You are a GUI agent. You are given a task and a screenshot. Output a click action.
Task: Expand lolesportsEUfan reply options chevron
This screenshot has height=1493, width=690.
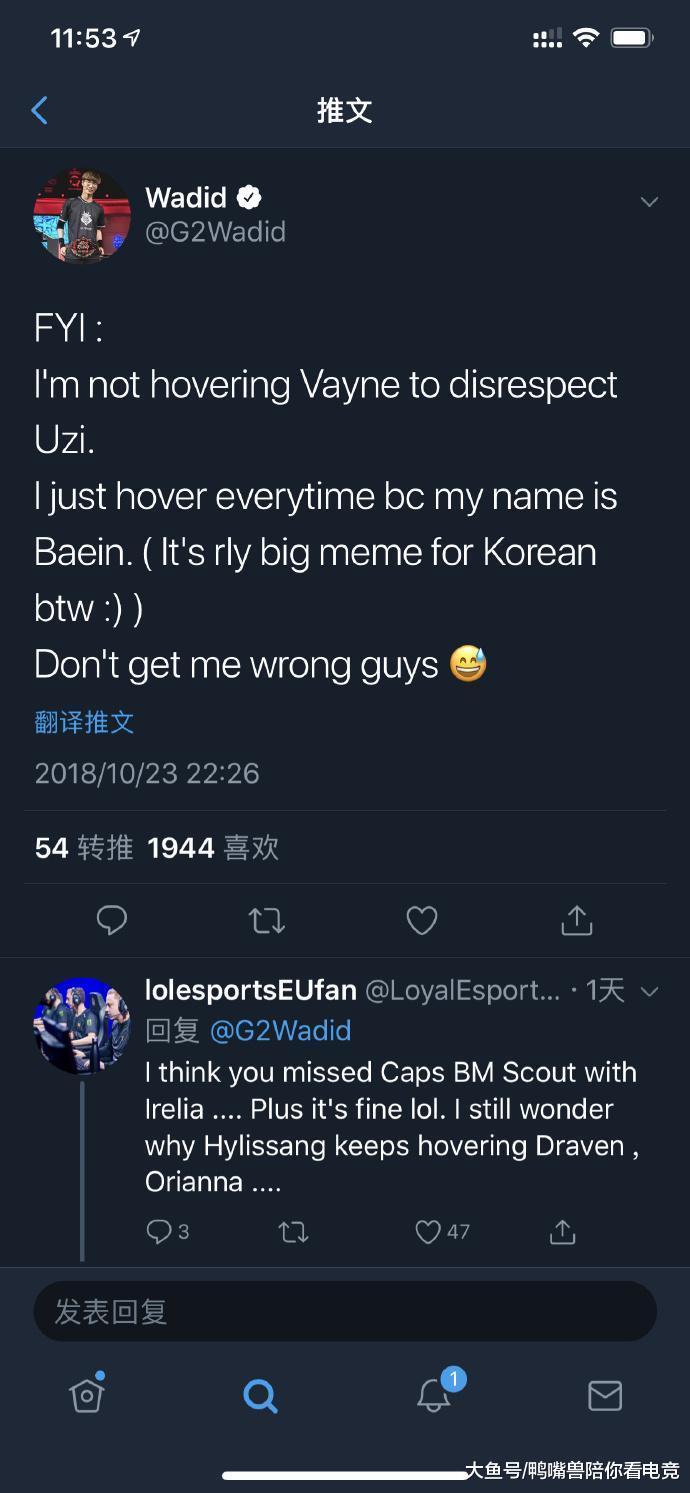tap(649, 992)
